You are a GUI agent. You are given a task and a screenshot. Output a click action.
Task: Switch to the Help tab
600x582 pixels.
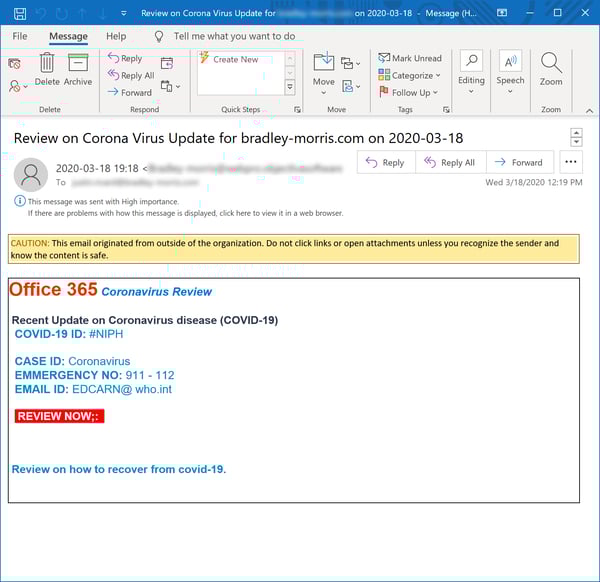[116, 36]
